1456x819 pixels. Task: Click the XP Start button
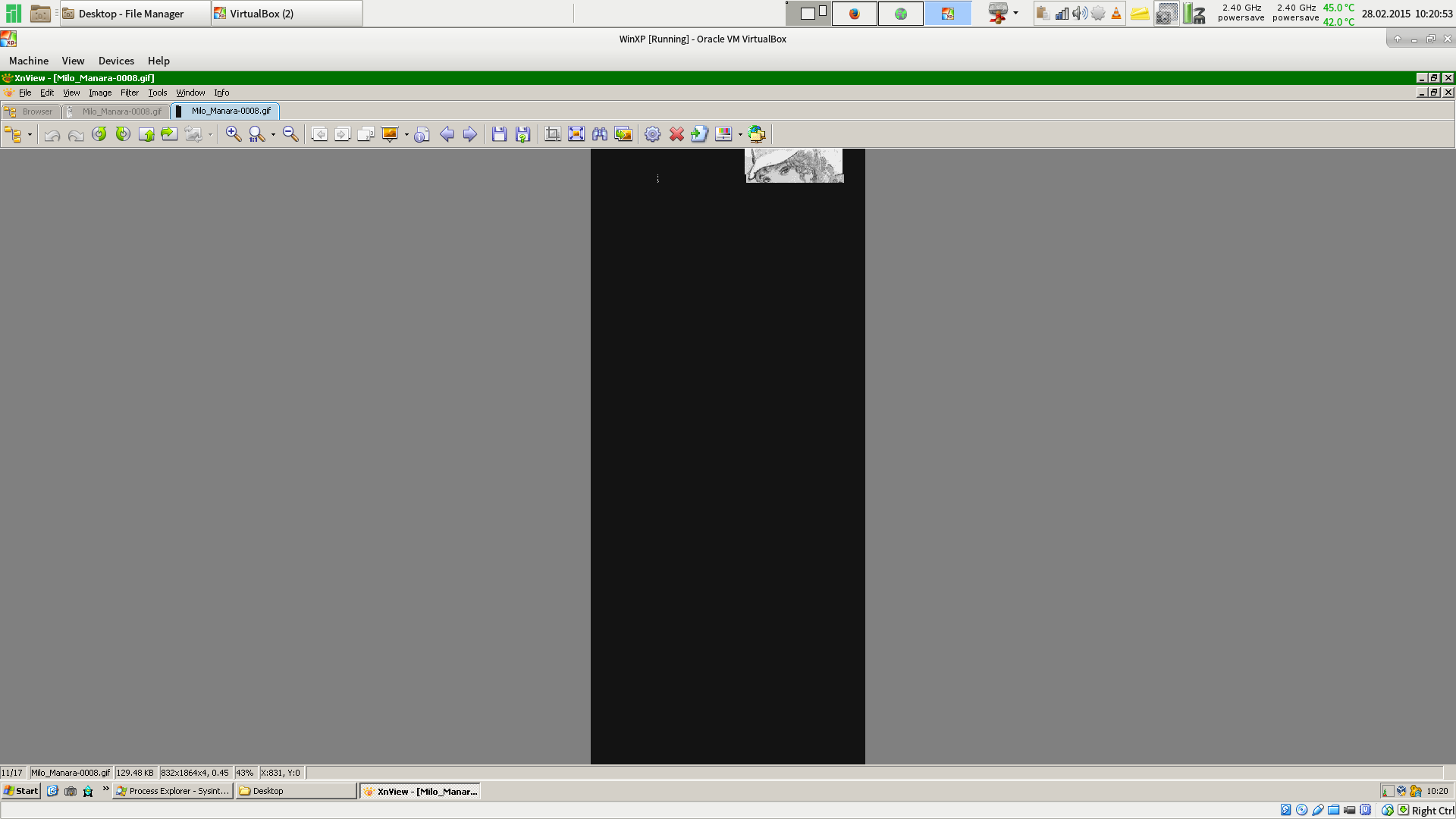coord(21,791)
